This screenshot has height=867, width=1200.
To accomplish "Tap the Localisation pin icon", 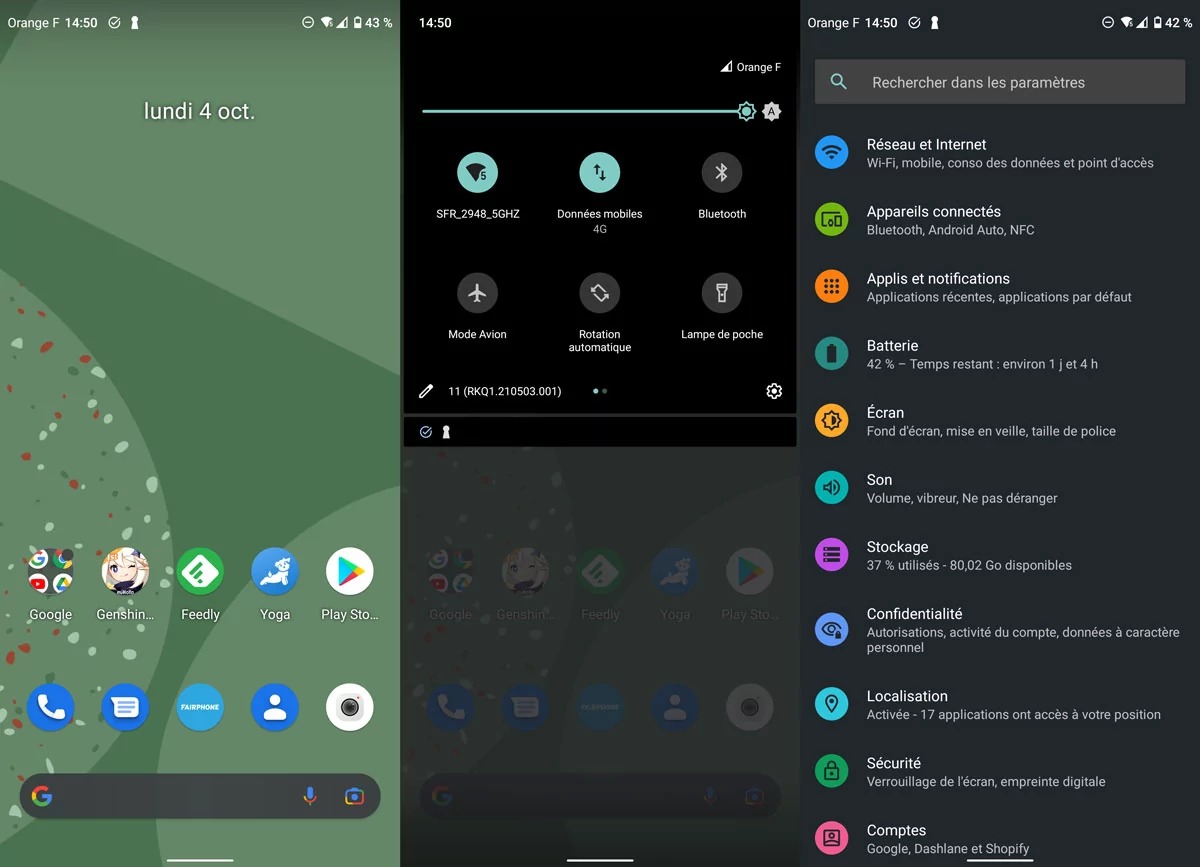I will pos(831,704).
